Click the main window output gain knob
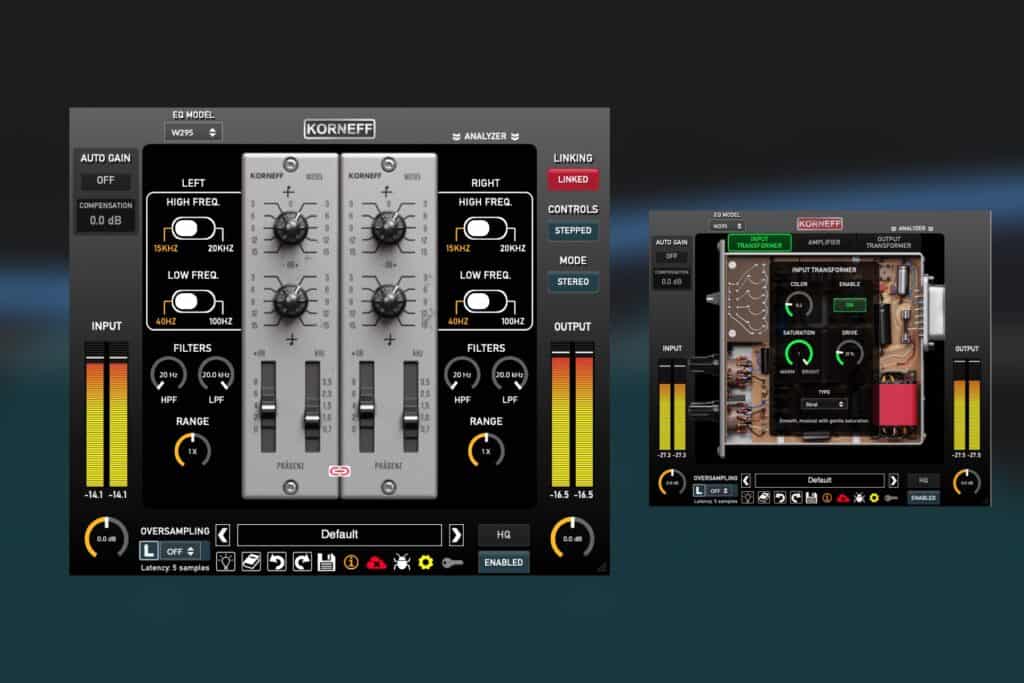Image resolution: width=1024 pixels, height=683 pixels. (573, 539)
